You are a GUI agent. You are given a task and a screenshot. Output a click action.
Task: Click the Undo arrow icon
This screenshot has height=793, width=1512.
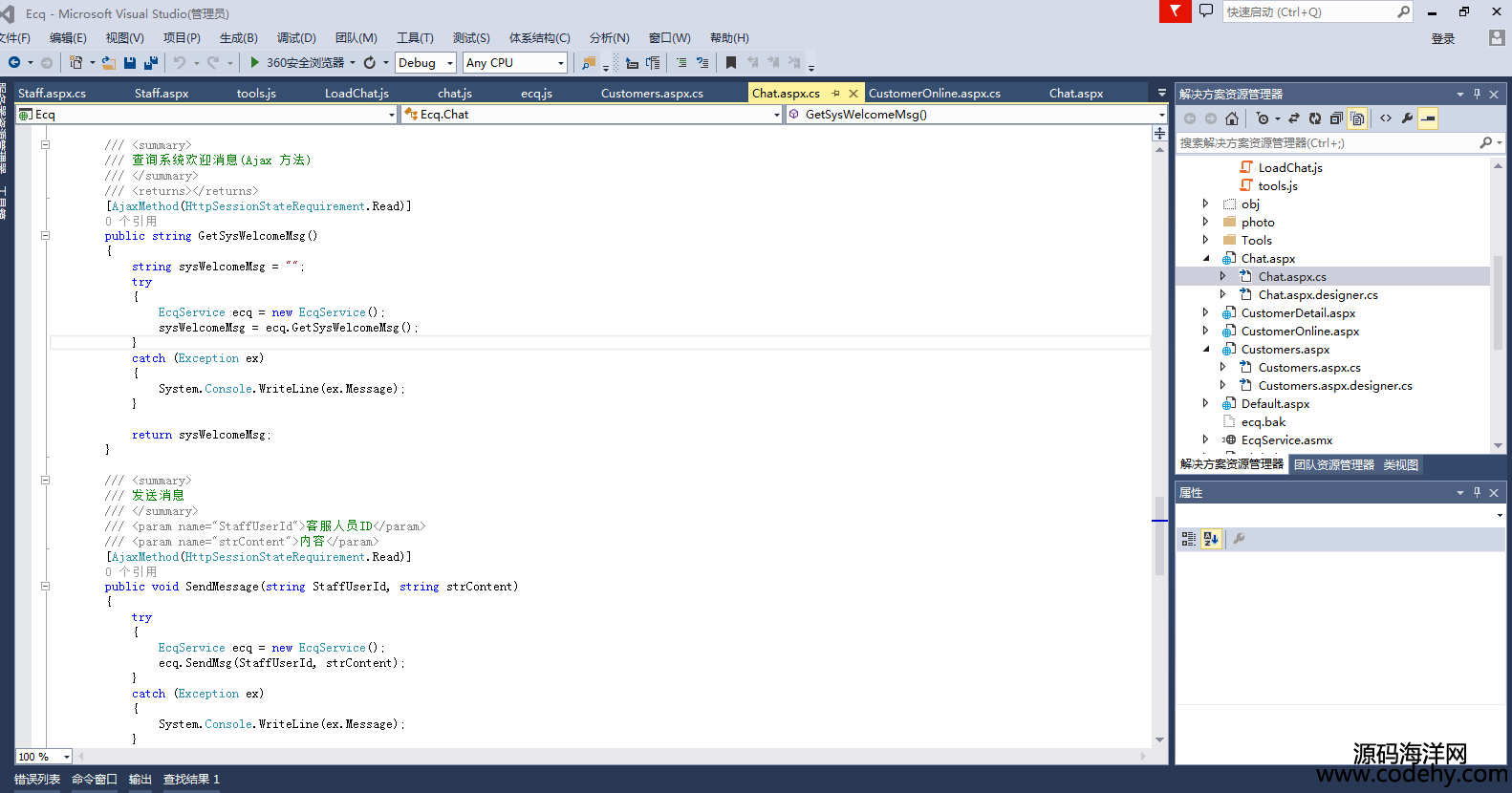pyautogui.click(x=179, y=62)
